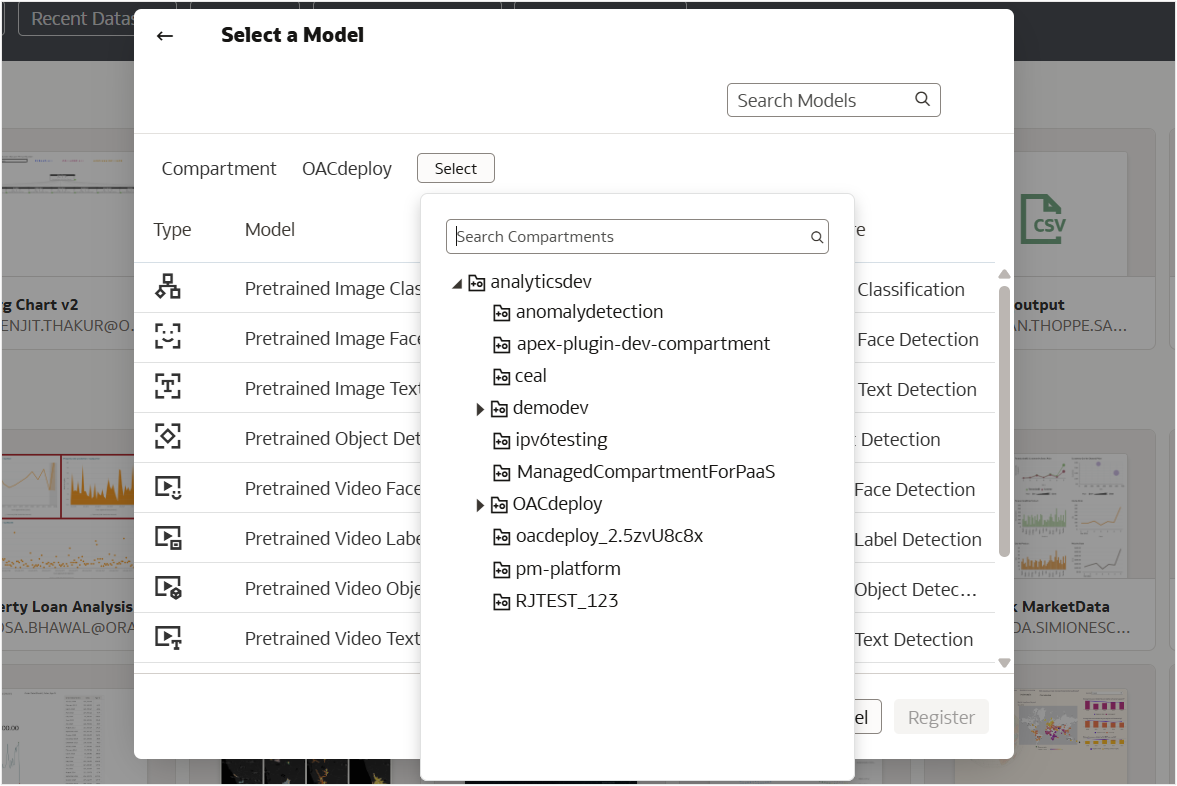Click the back arrow icon
Screen dimensions: 1177x786
165,36
